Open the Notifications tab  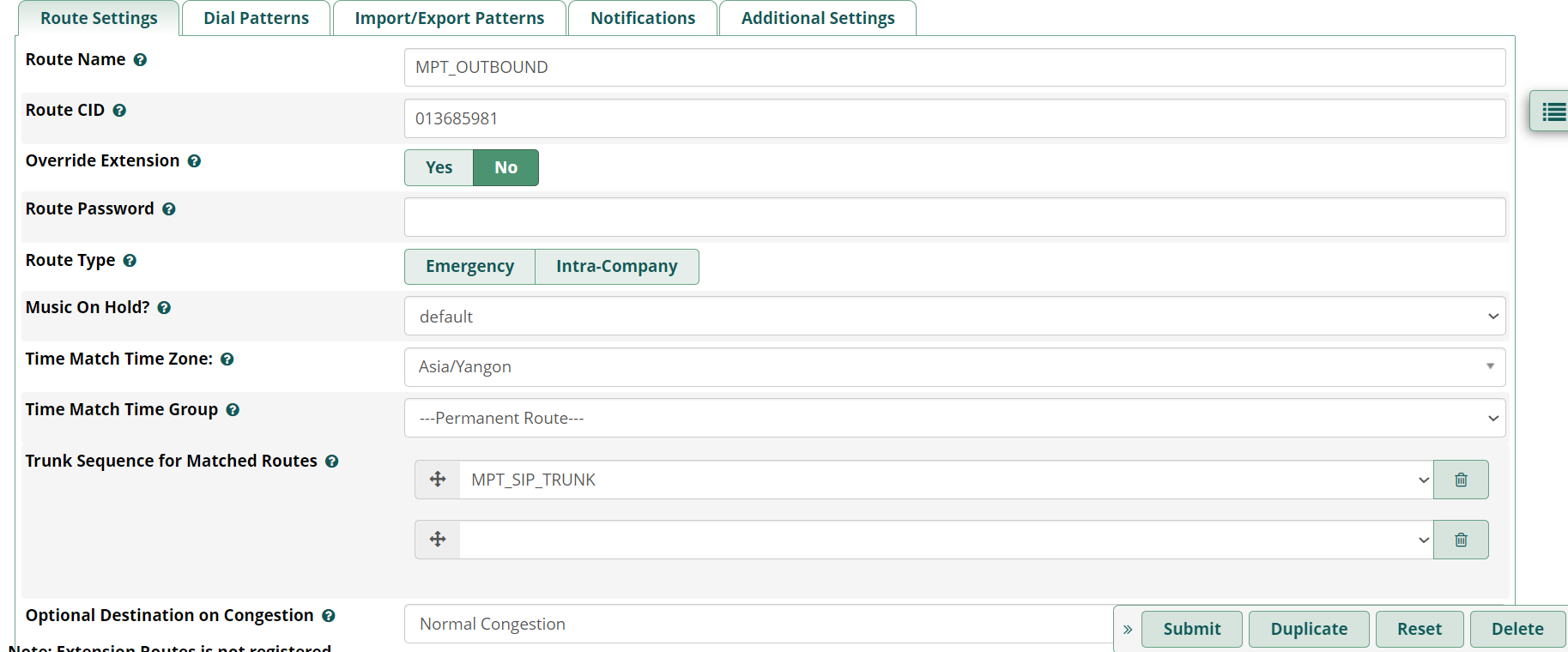pyautogui.click(x=643, y=18)
